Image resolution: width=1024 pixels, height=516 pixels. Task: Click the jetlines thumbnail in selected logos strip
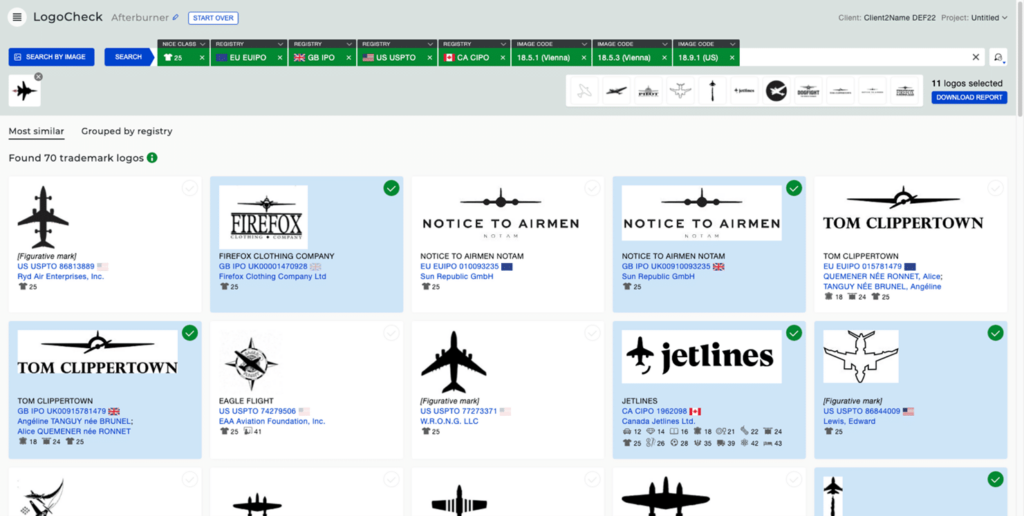click(x=744, y=91)
